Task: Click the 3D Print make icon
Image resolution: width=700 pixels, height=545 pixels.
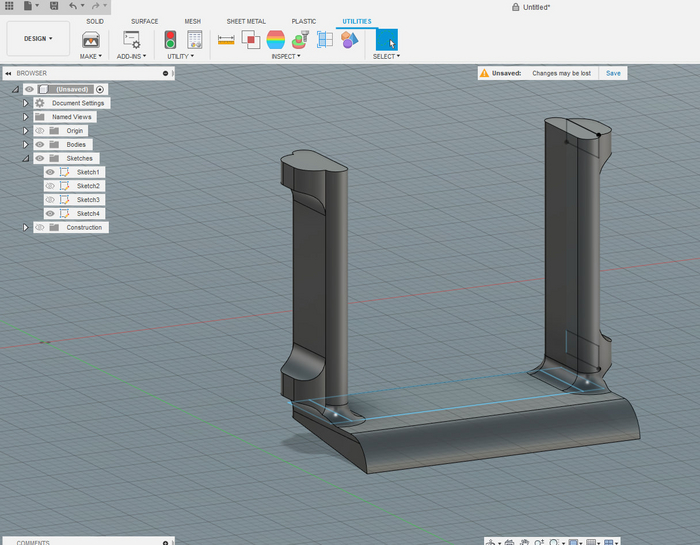Action: (x=91, y=40)
